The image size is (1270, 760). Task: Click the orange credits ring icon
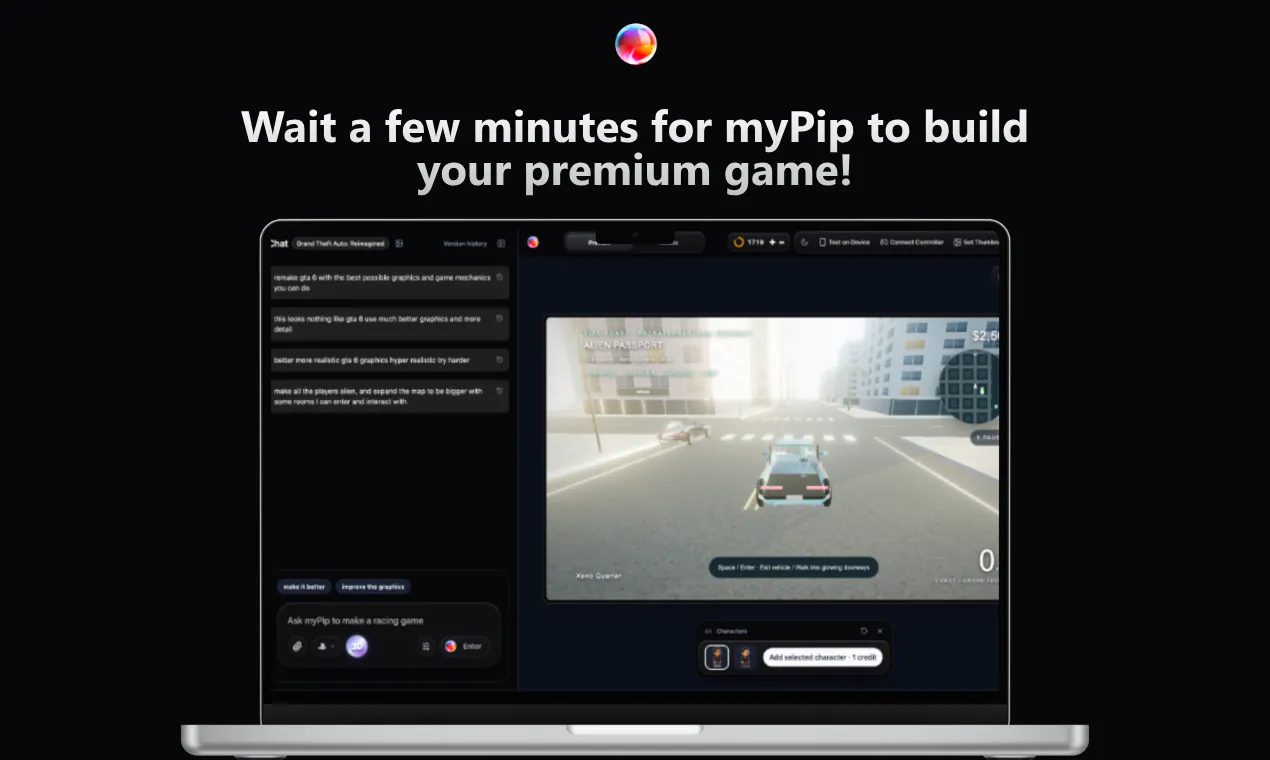click(738, 242)
